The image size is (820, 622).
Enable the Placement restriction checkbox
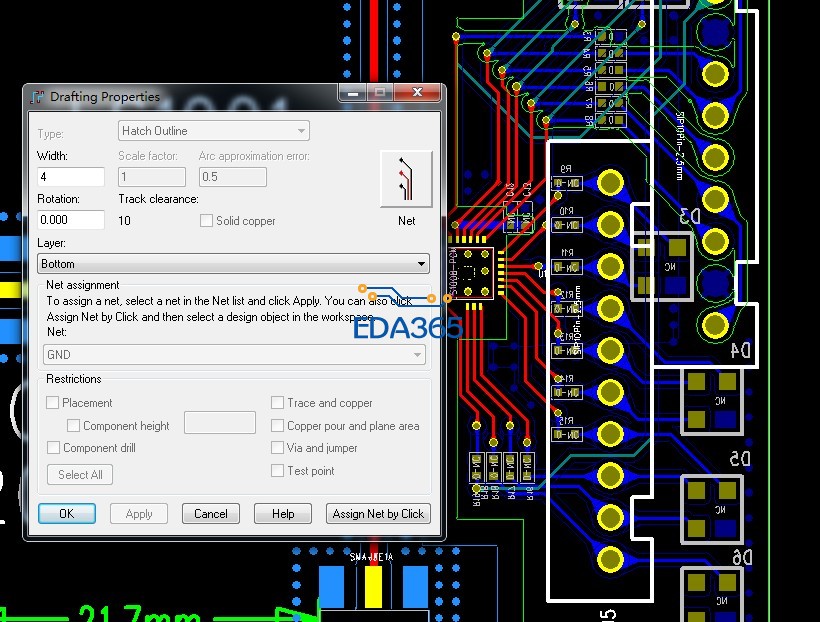coord(52,403)
